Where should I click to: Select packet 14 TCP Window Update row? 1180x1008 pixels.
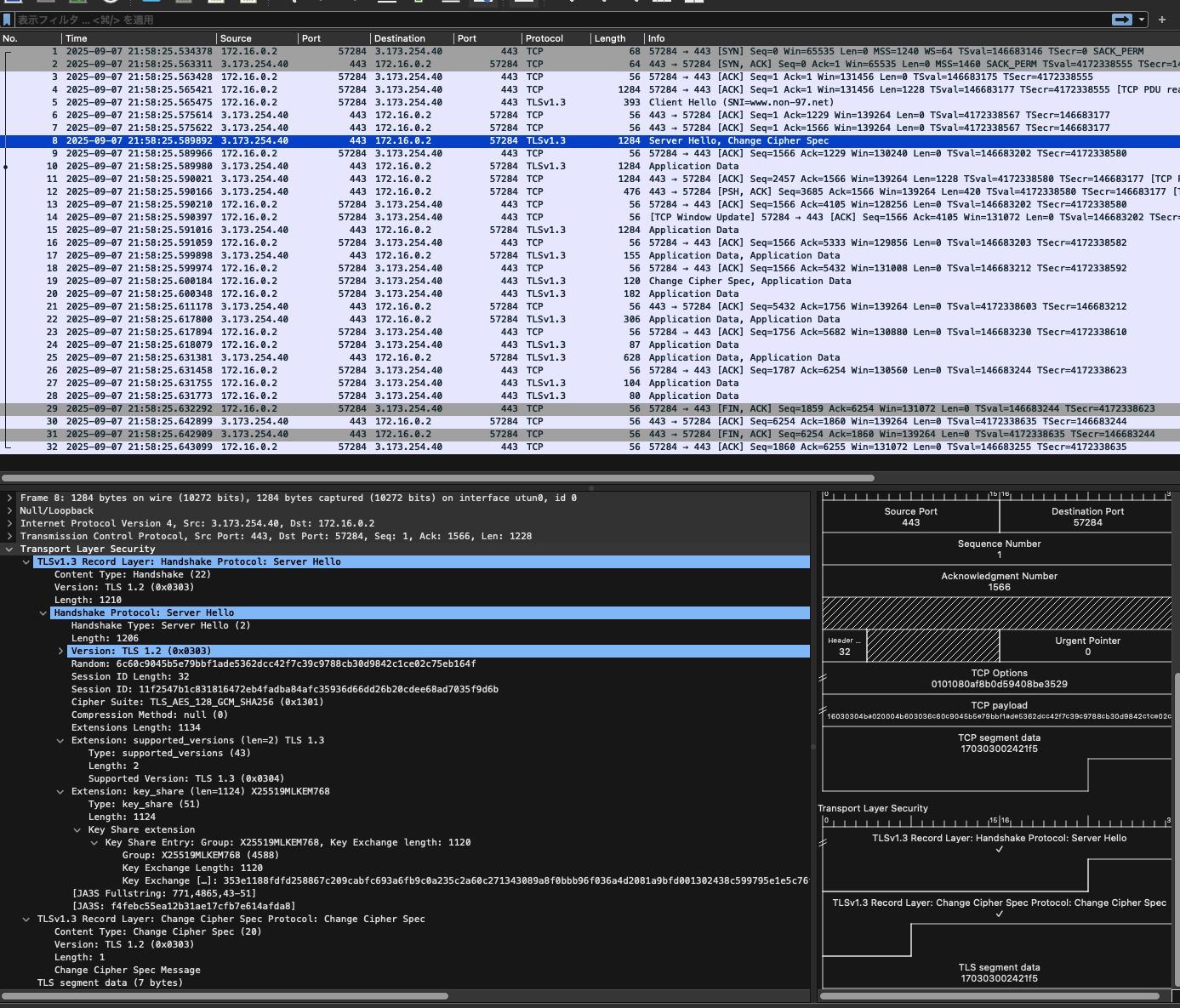[590, 217]
